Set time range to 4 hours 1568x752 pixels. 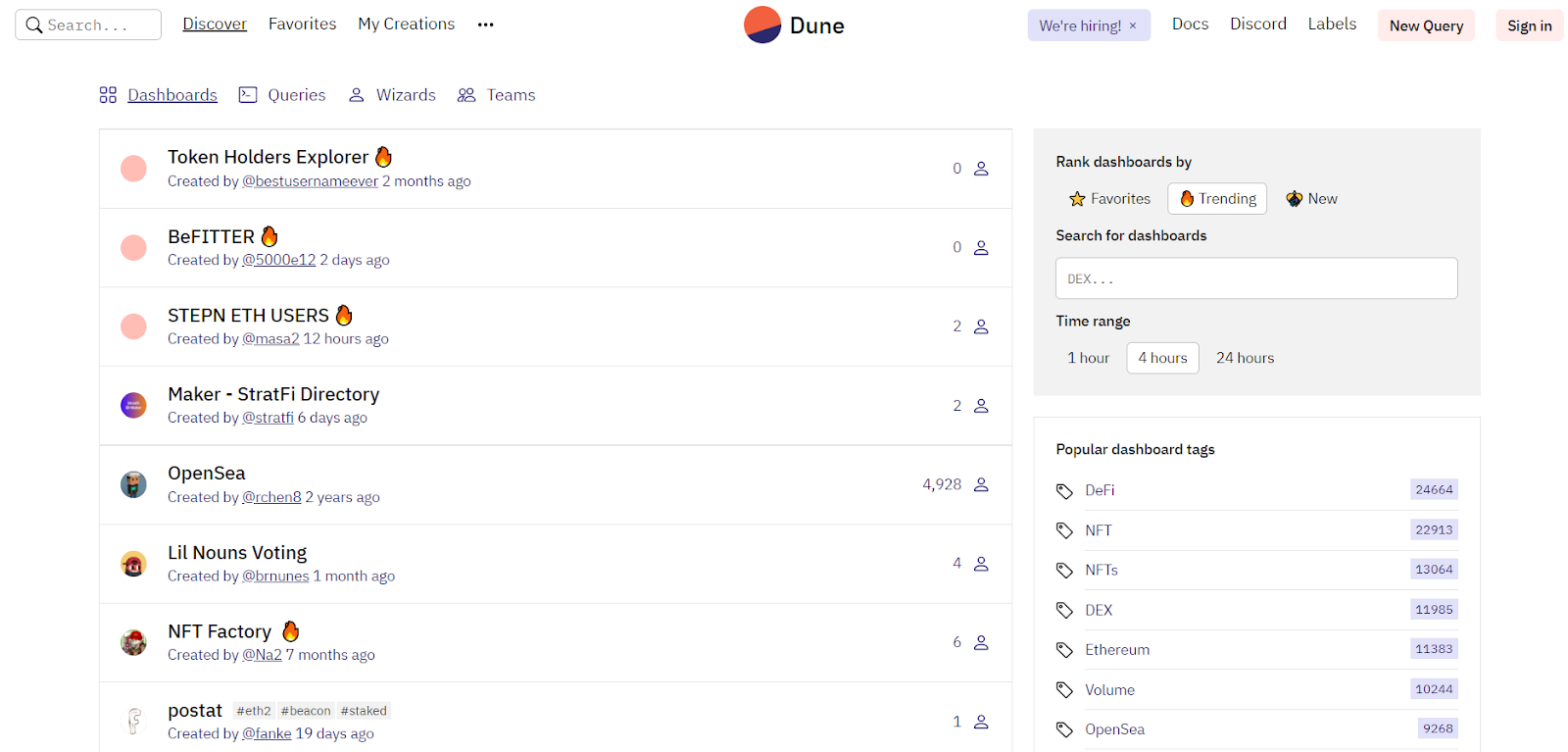coord(1162,358)
